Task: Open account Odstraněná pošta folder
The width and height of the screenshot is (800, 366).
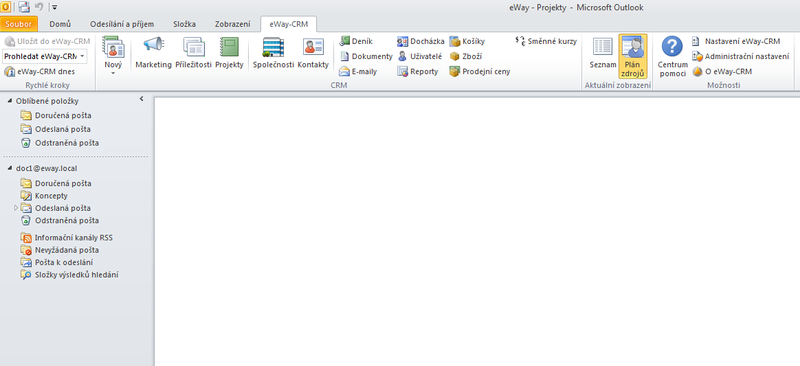Action: pos(60,221)
